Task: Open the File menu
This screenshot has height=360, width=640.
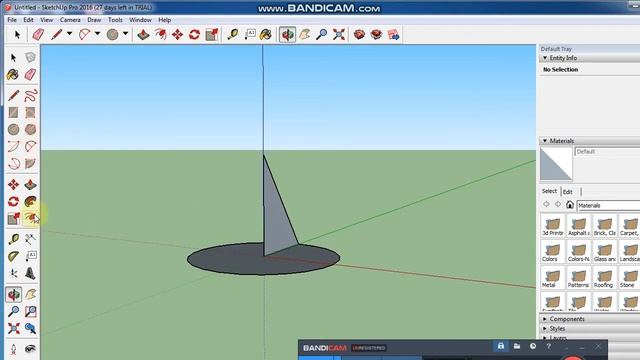Action: point(12,20)
